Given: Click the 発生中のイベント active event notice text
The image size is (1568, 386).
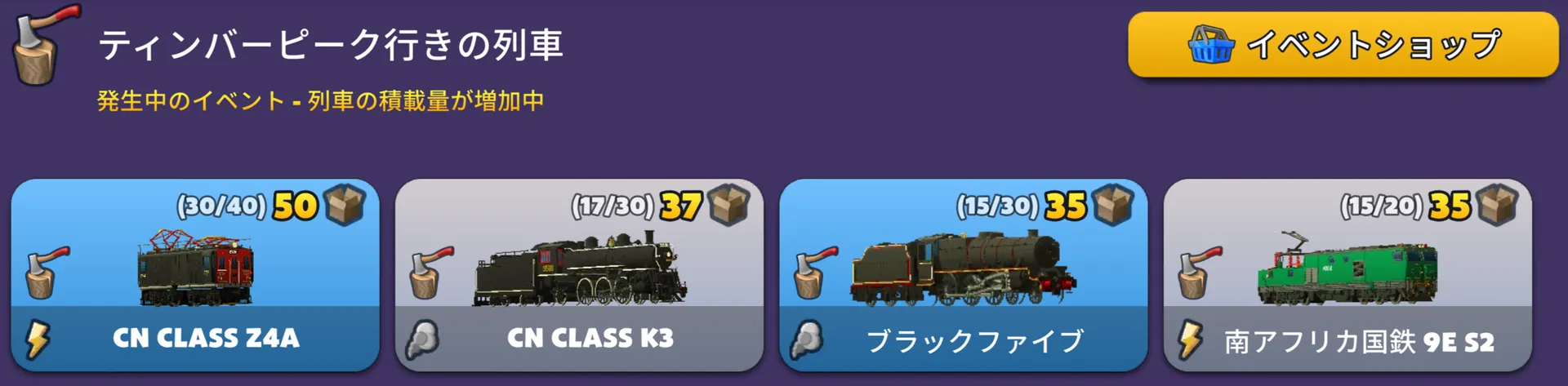Looking at the screenshot, I should click(x=320, y=101).
